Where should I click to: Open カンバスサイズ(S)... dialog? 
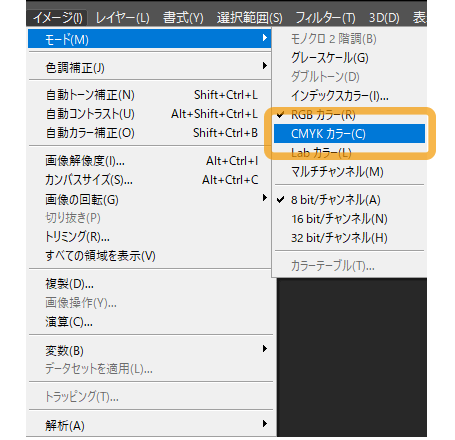(149, 180)
